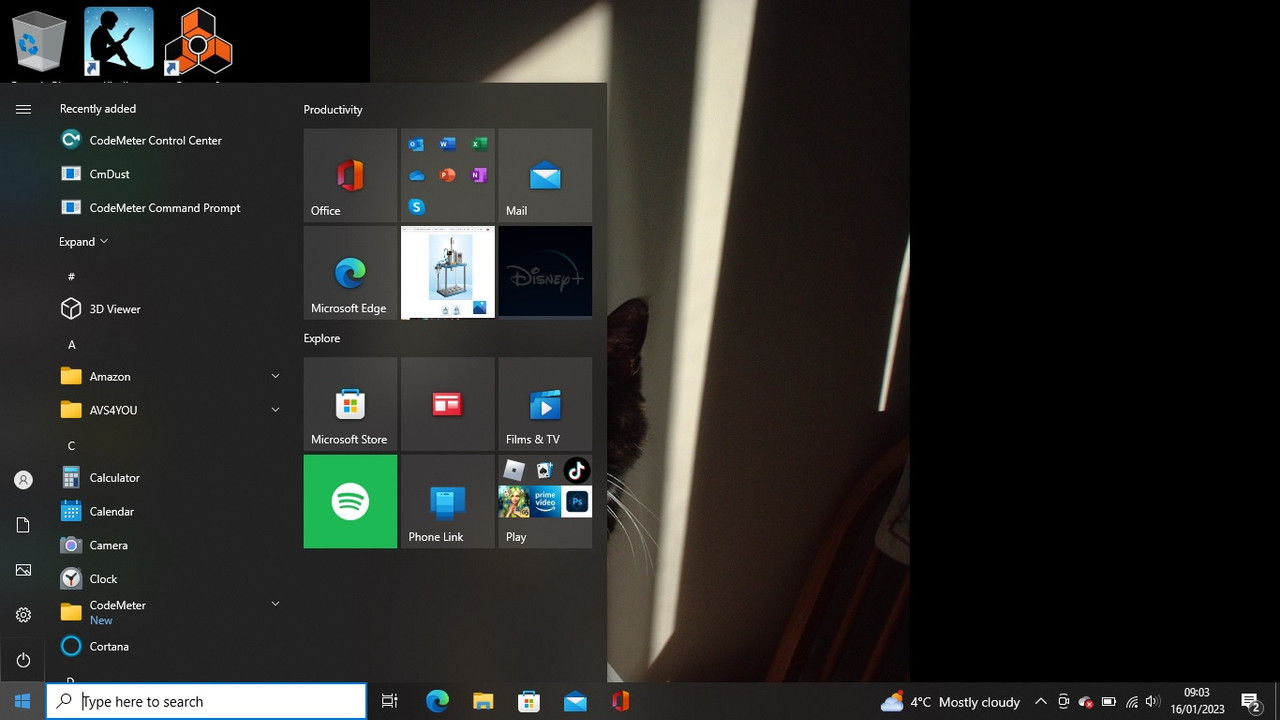Screen dimensions: 1280x720
Task: Click the Productivity group heading
Action: (x=333, y=110)
